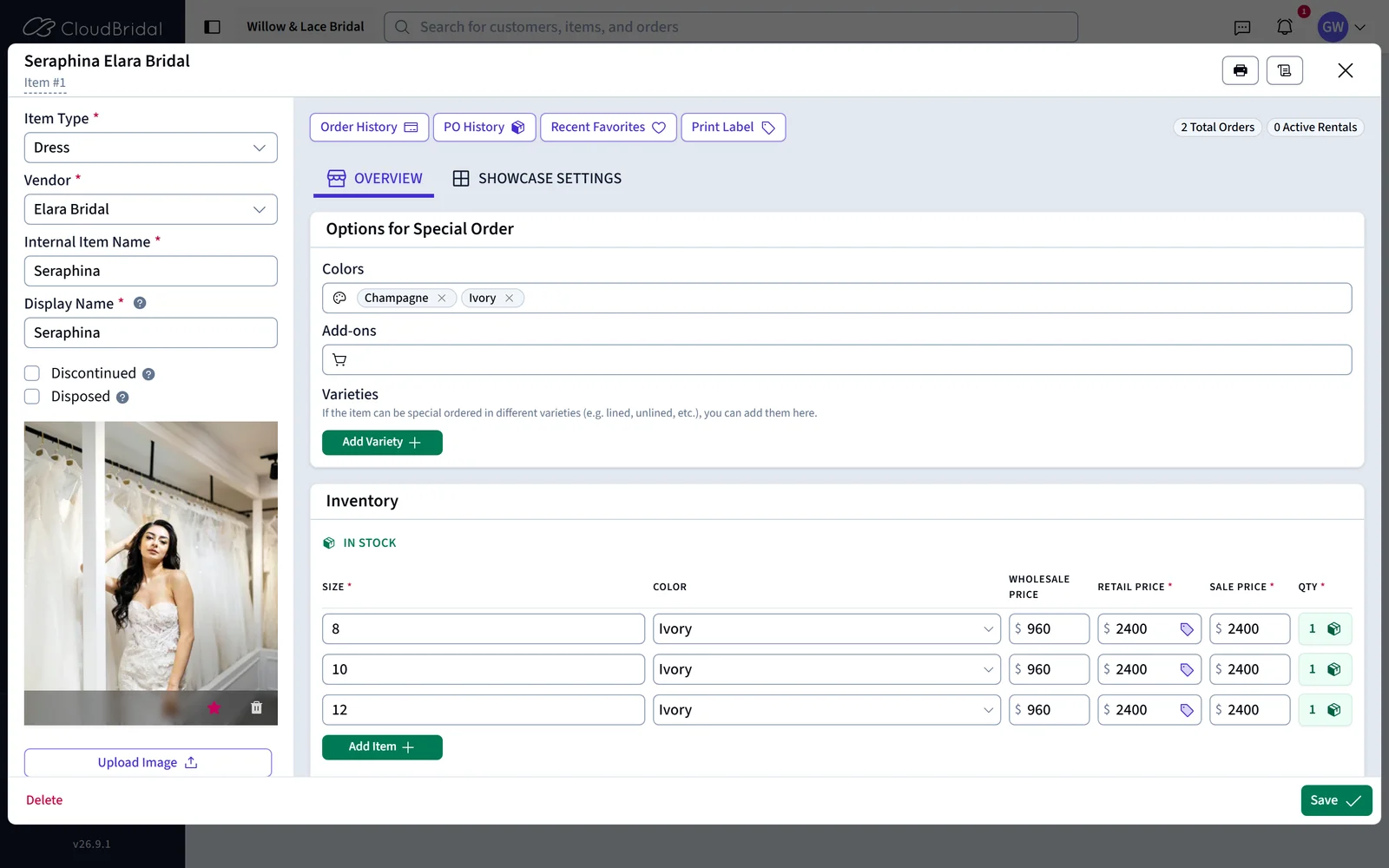Click the Delete link
The width and height of the screenshot is (1389, 868).
pyautogui.click(x=44, y=800)
